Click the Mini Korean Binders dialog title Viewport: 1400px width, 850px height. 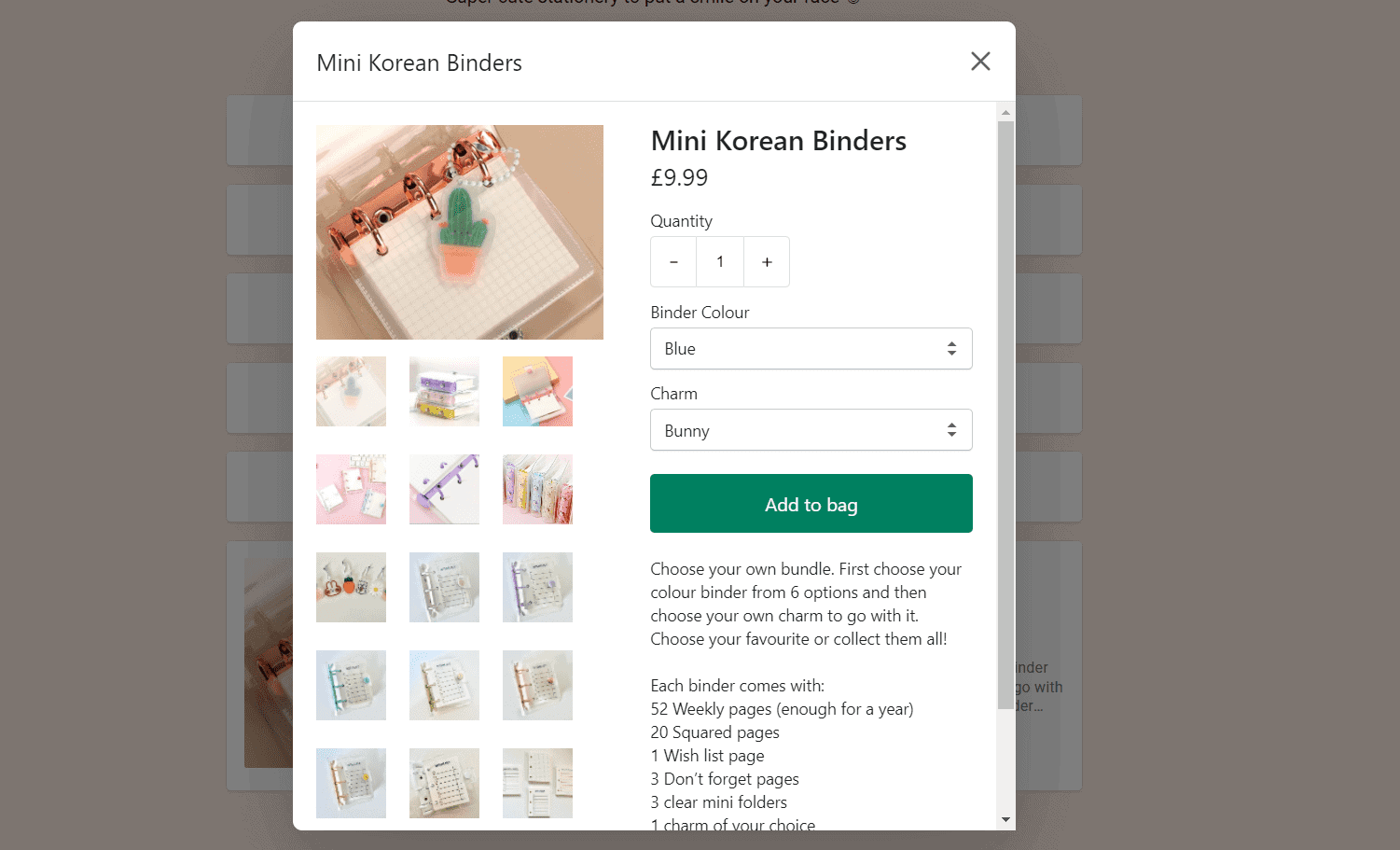tap(419, 63)
